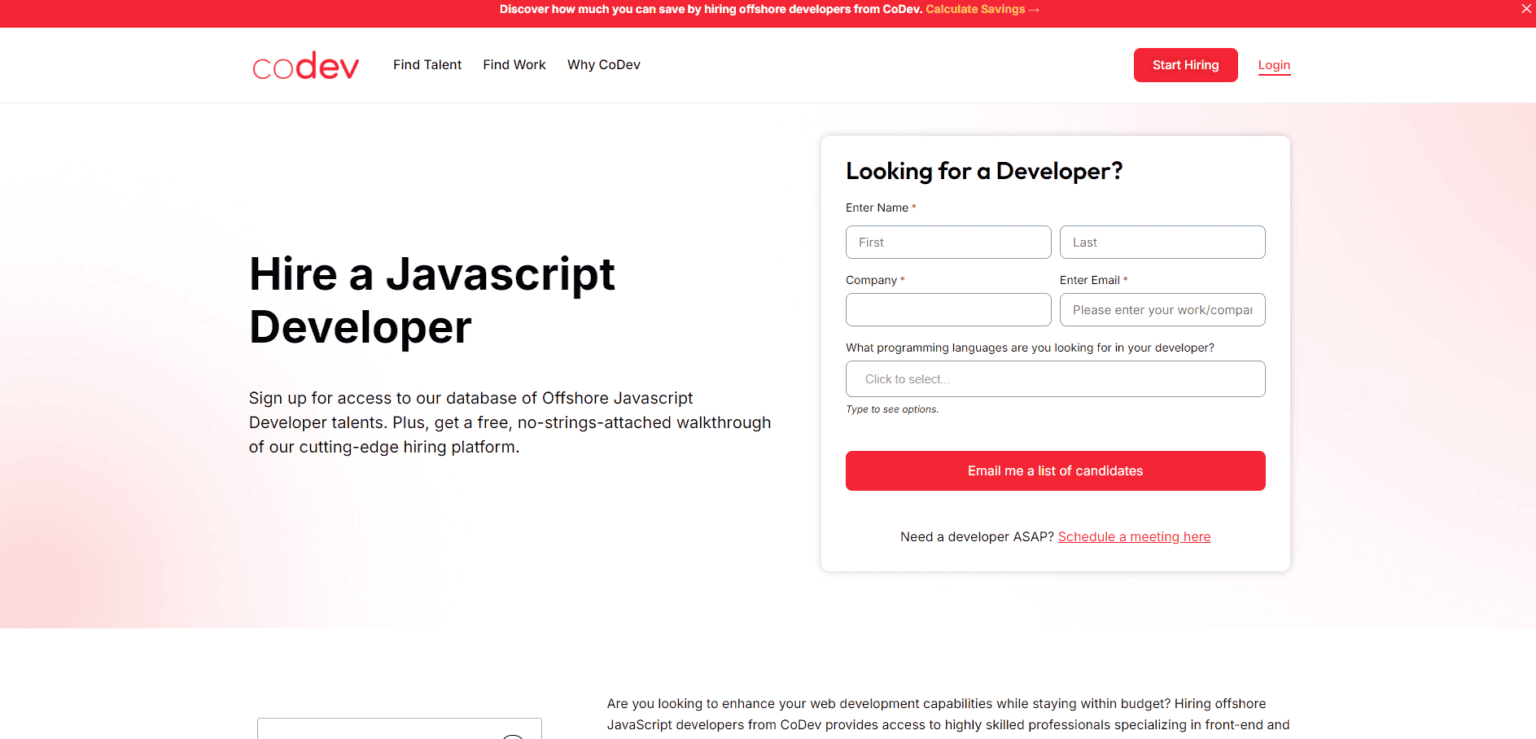This screenshot has width=1536, height=739.
Task: Click the programming languages question label
Action: [1030, 348]
